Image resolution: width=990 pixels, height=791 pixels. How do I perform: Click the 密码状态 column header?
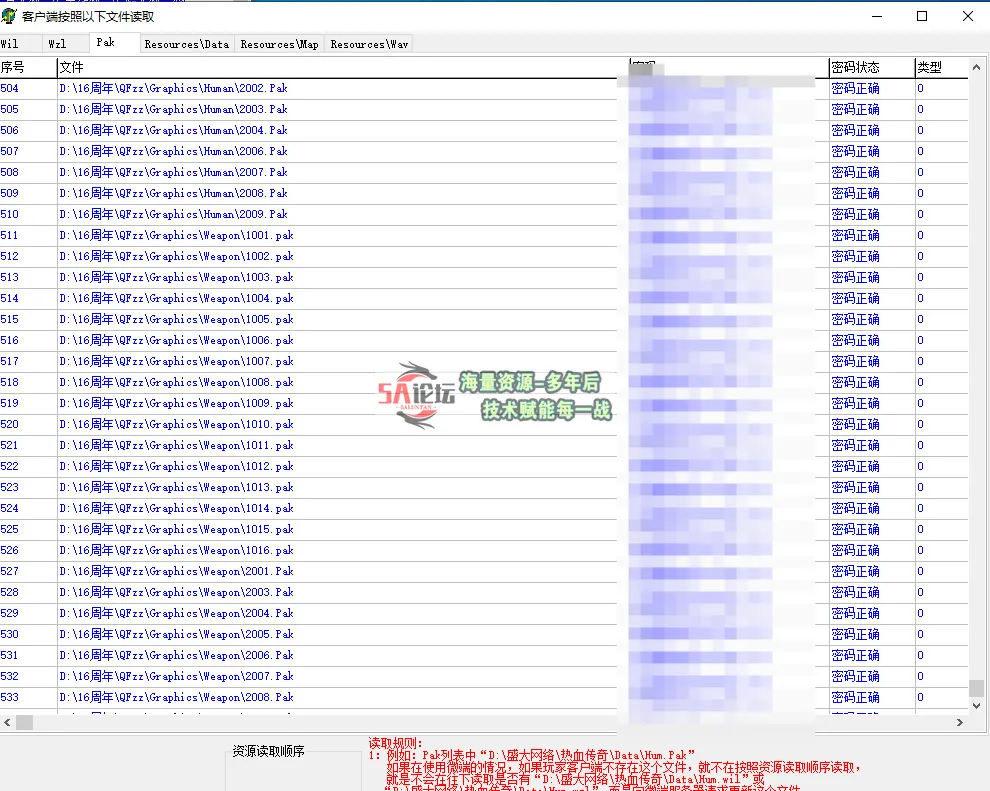click(x=872, y=68)
